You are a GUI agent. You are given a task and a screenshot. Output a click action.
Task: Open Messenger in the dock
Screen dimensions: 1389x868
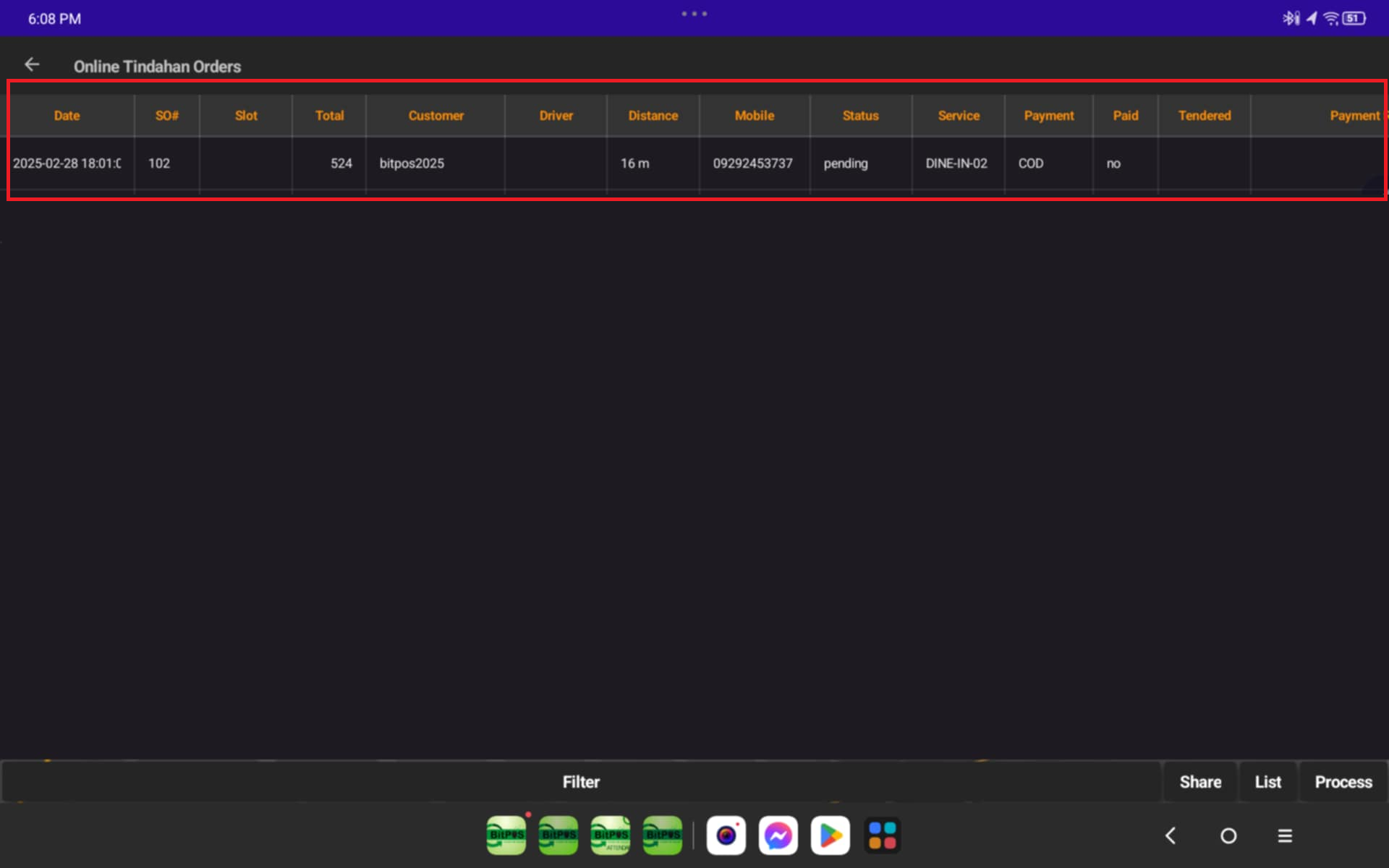(x=778, y=835)
